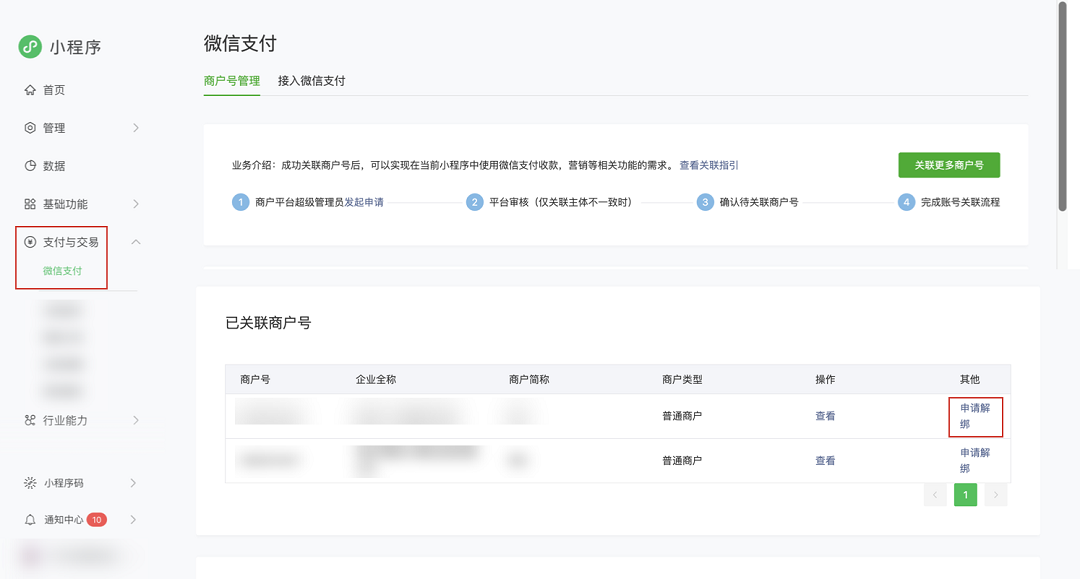Click the 小程序 title text by the logo
This screenshot has width=1080, height=579.
75,47
